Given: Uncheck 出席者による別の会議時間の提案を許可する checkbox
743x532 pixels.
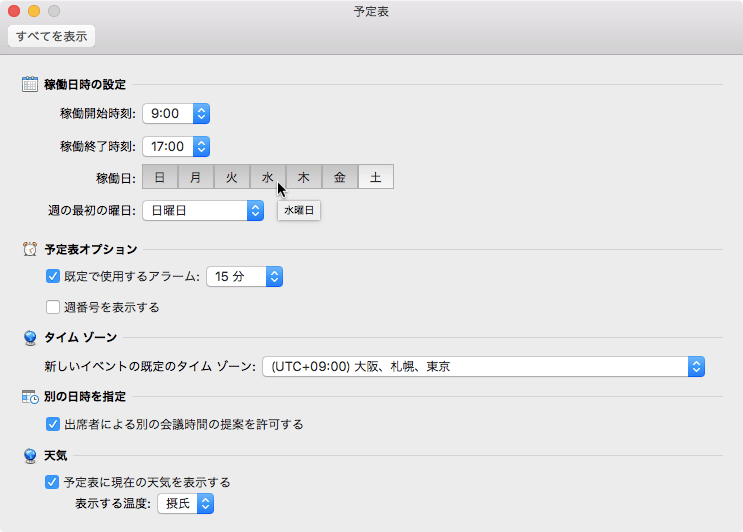Looking at the screenshot, I should click(x=53, y=424).
